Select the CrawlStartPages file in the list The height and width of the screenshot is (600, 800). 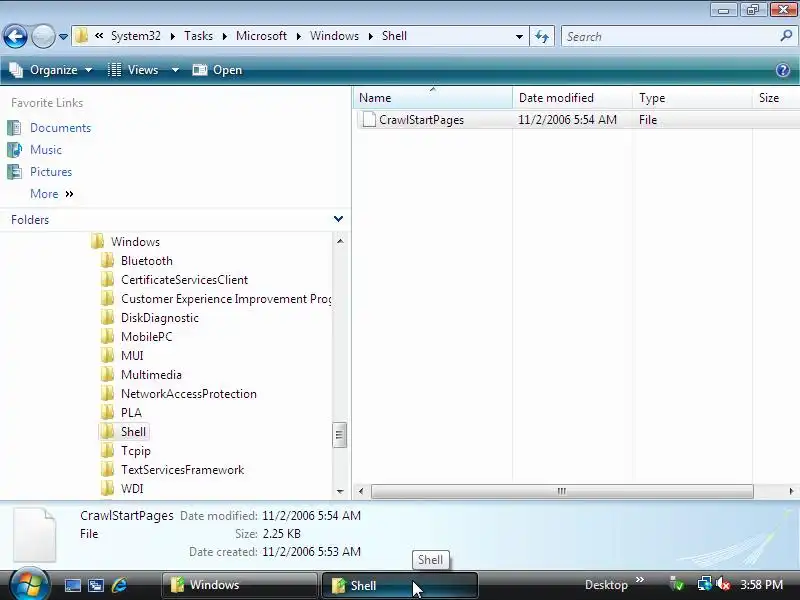421,120
